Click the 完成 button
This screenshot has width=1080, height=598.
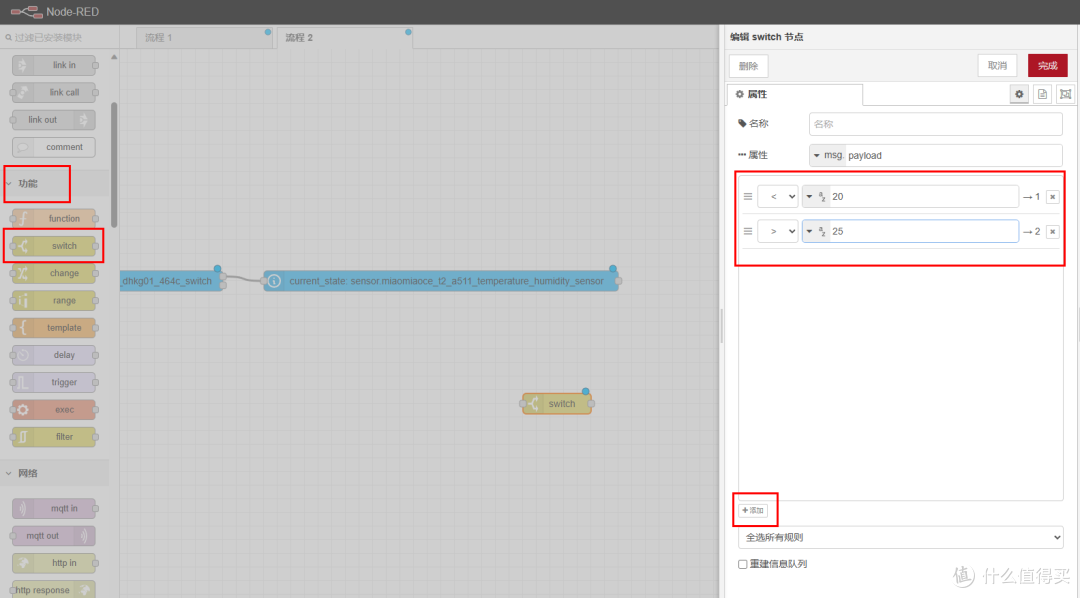1048,65
